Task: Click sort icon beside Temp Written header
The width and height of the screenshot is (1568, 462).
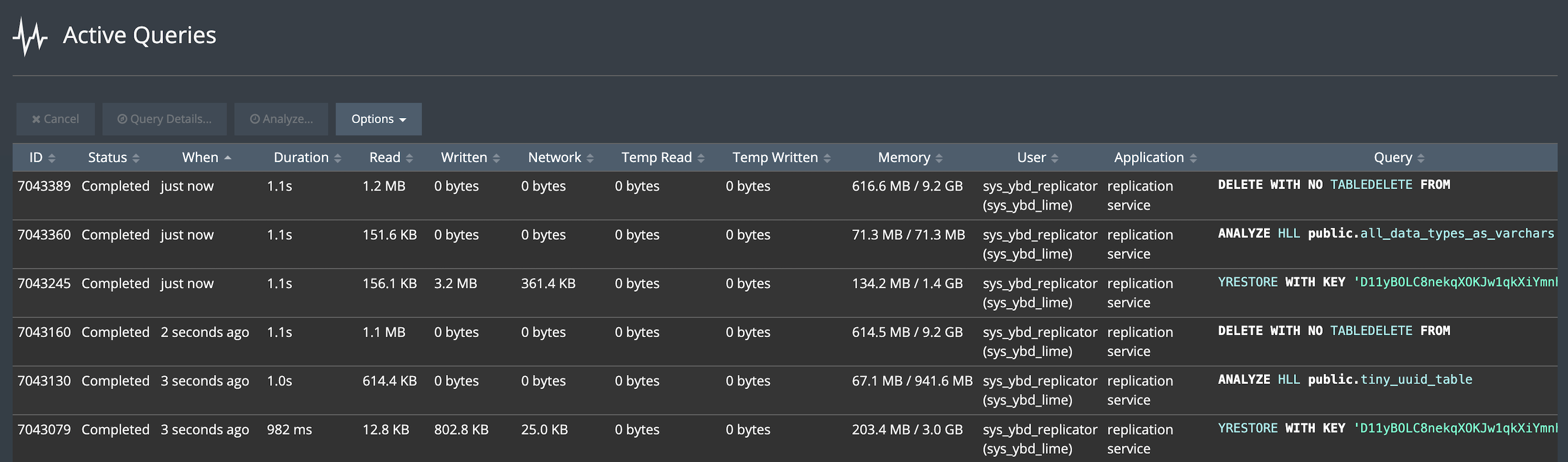Action: coord(827,158)
